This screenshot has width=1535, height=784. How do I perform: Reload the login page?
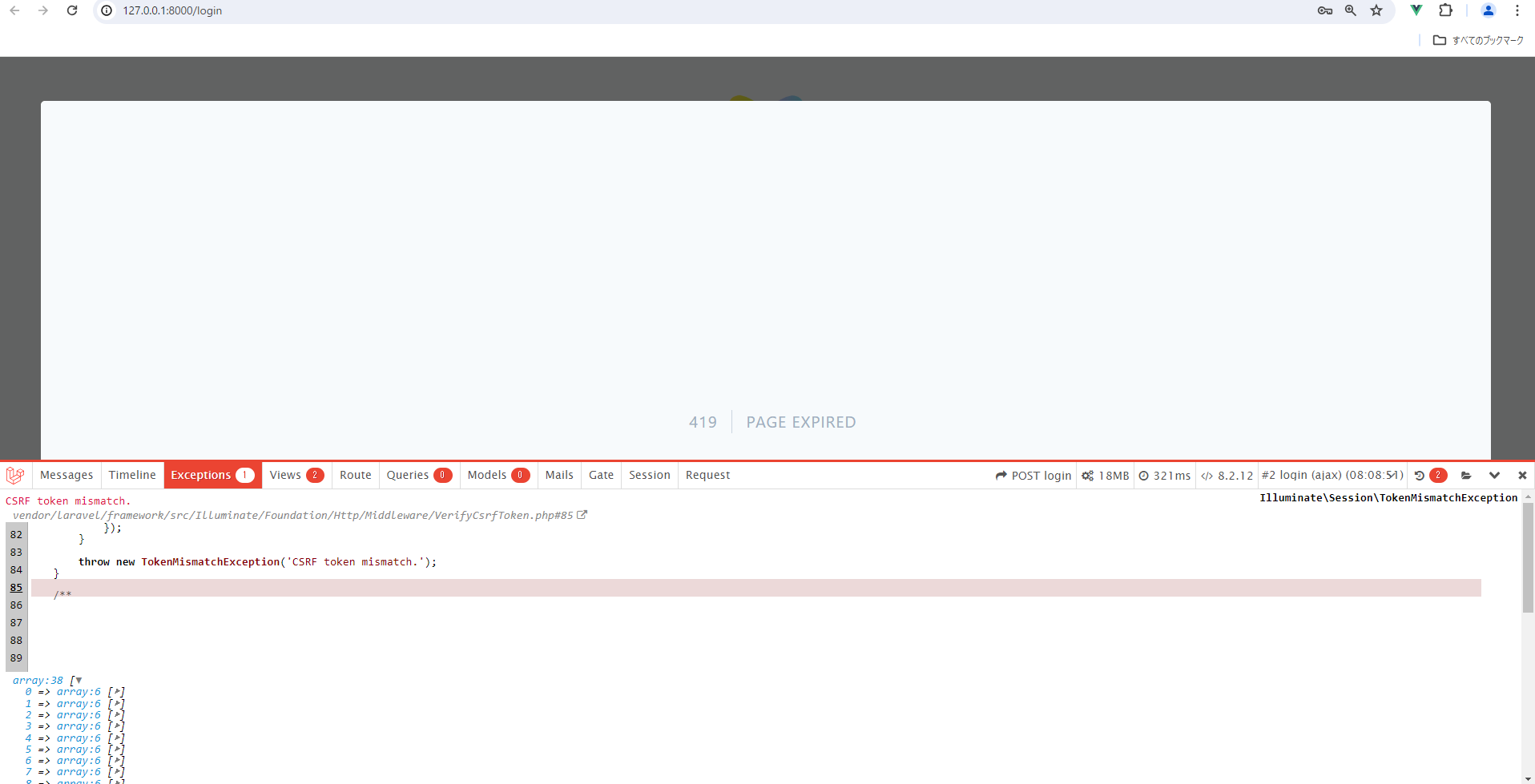coord(72,10)
